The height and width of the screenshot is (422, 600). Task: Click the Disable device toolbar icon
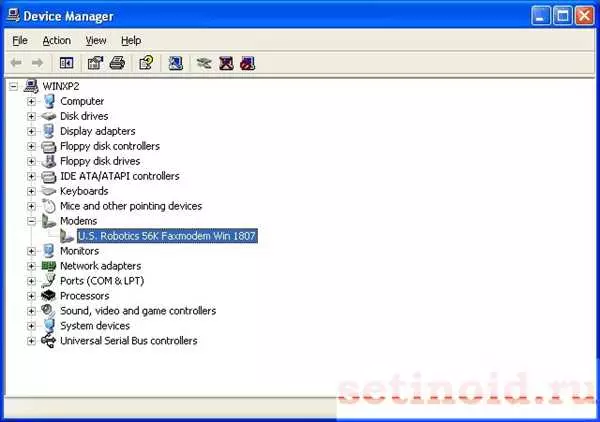pos(248,63)
